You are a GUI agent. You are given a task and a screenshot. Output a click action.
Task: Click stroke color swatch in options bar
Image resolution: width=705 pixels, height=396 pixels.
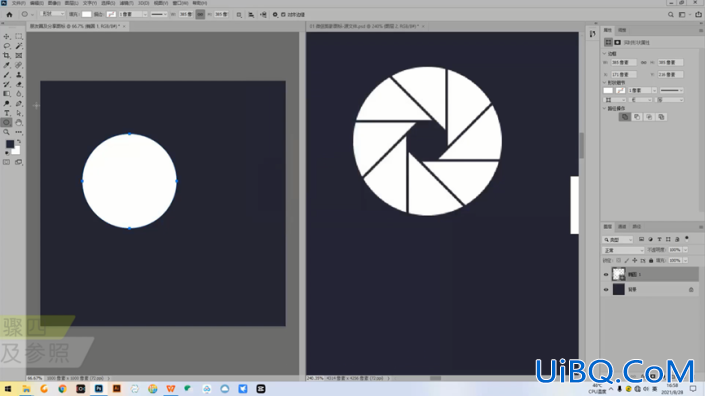111,14
